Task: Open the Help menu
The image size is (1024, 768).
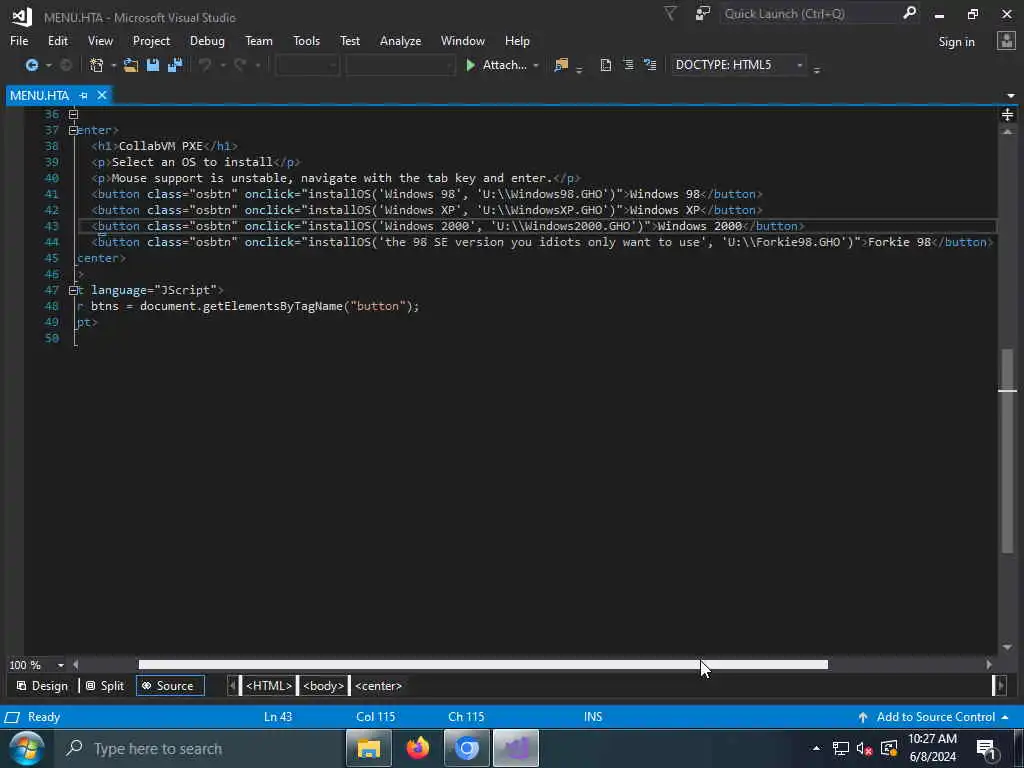Action: [x=517, y=40]
